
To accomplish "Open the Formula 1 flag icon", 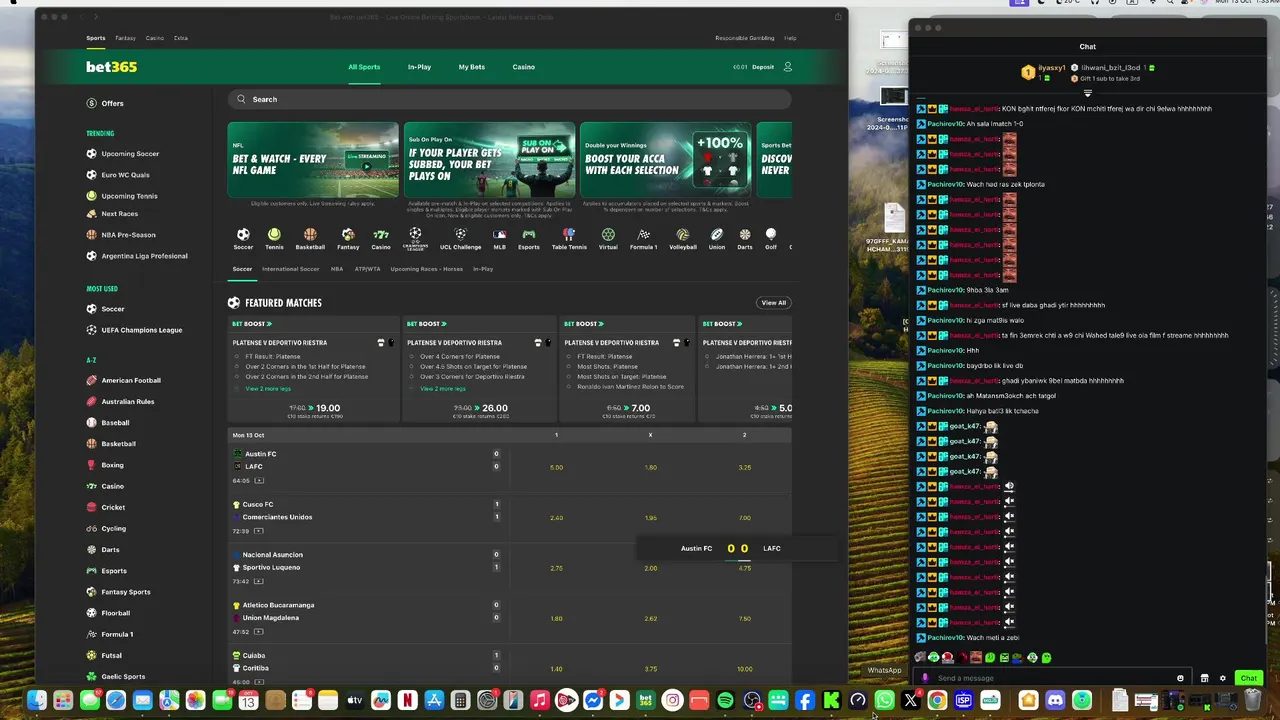I will (x=643, y=235).
